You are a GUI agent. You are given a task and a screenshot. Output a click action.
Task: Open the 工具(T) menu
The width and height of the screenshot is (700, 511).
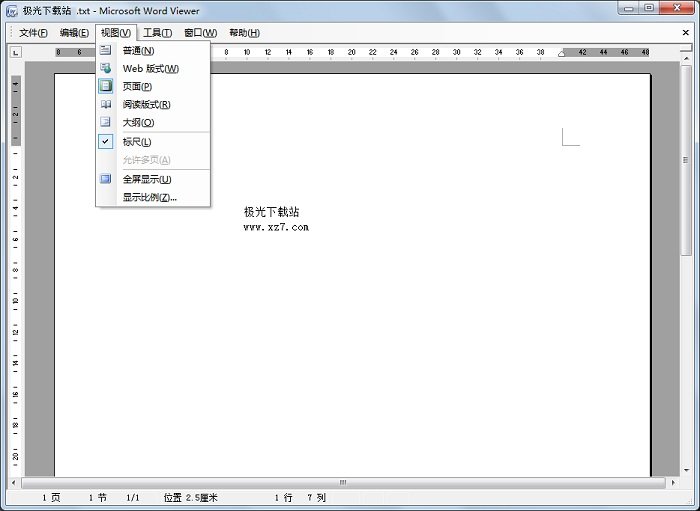tap(157, 33)
